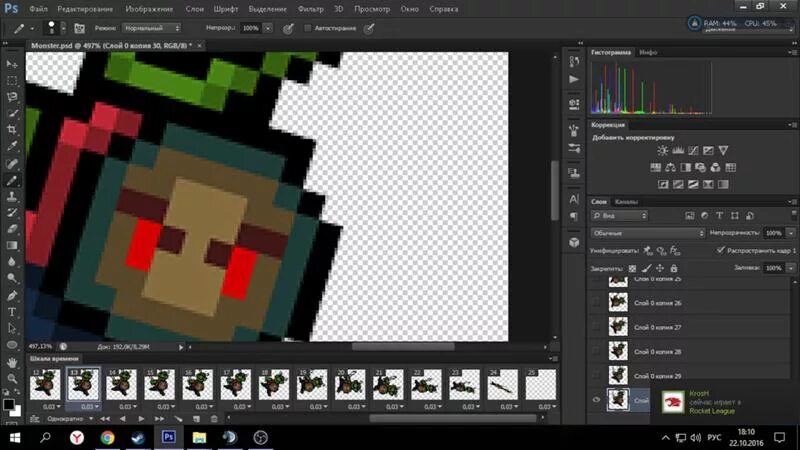Play the frame animation
This screenshot has height=450, width=800.
point(141,419)
